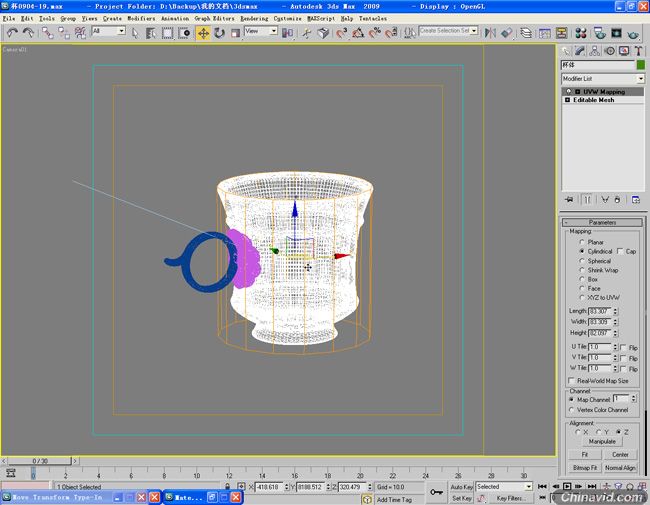Toggle 3D Snaps icon
Screen dimensions: 650x505
(x=342, y=33)
